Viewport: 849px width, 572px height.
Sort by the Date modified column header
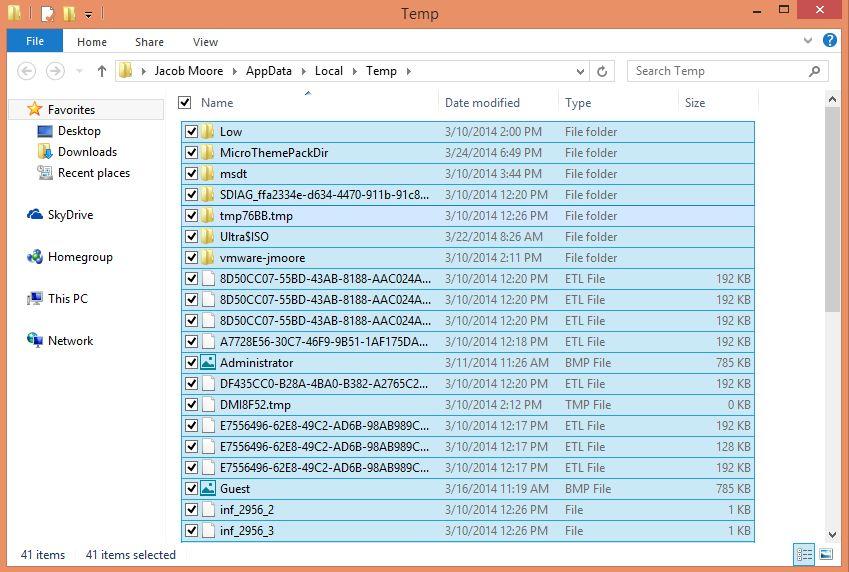(x=482, y=102)
